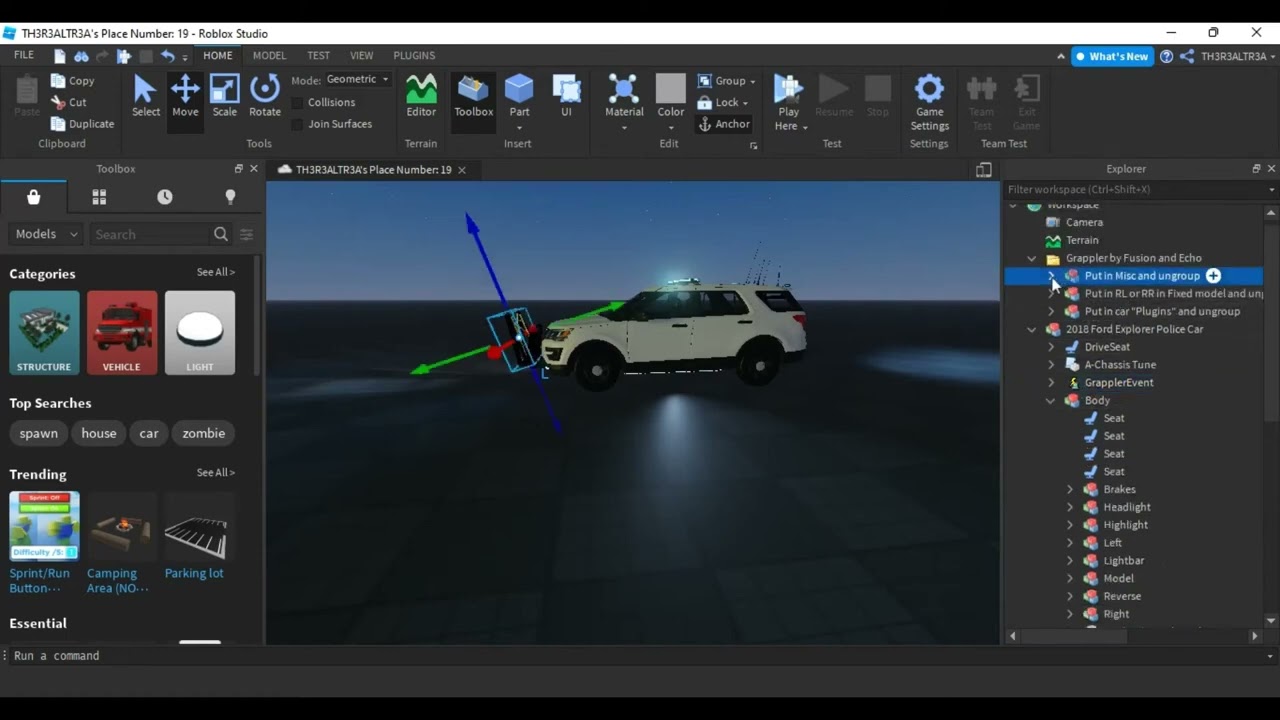
Task: Click See All next to Categories
Action: pyautogui.click(x=216, y=272)
